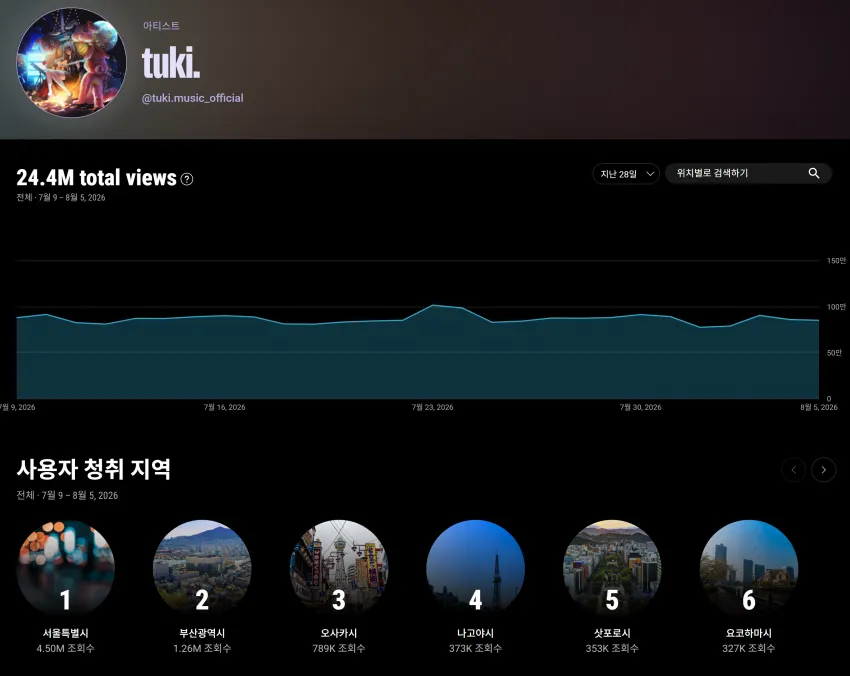Click the 789K 조회수 view count
This screenshot has height=676, width=850.
pyautogui.click(x=339, y=648)
